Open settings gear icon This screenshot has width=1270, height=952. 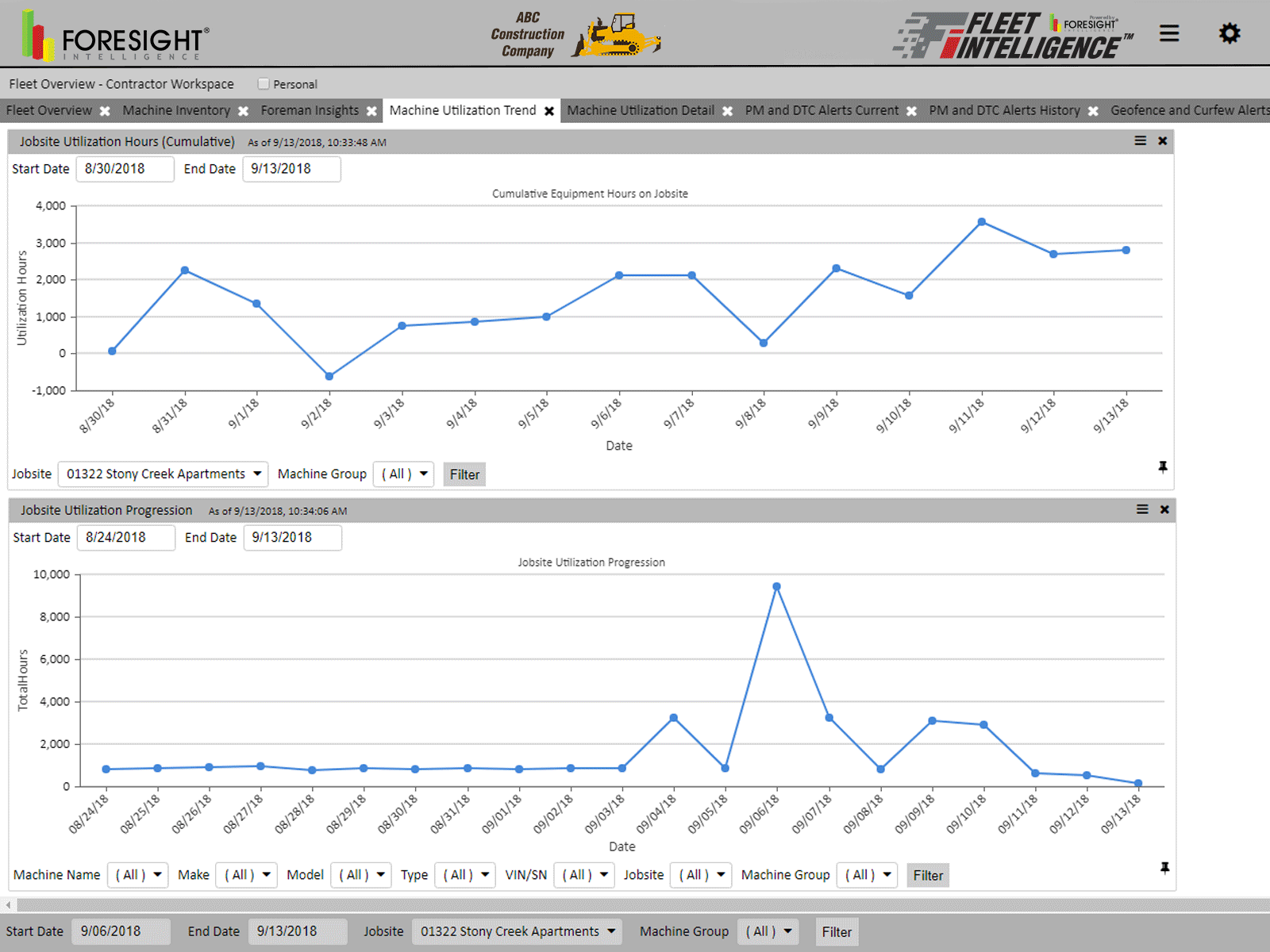coord(1230,33)
